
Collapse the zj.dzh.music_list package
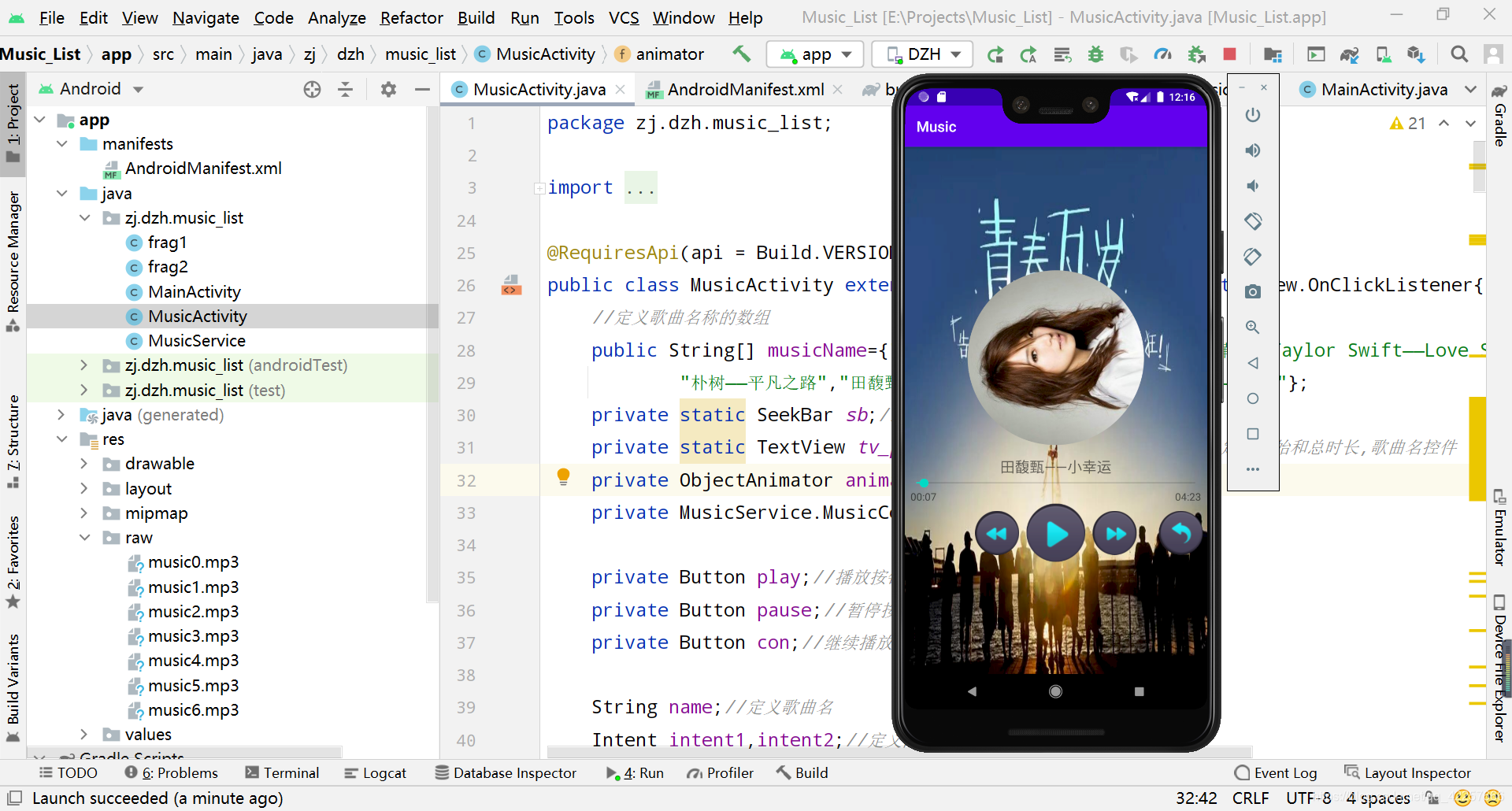click(x=84, y=218)
